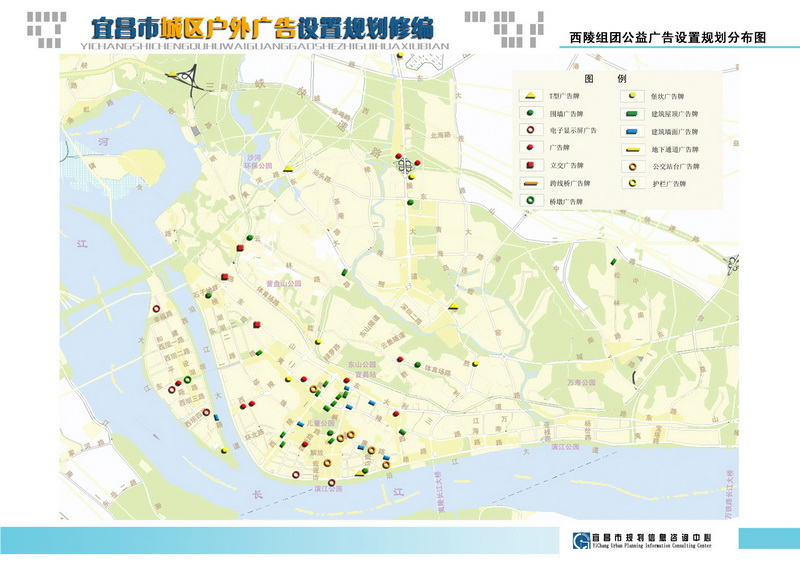Click the 东山公园 label on the map
Image resolution: width=800 pixels, height=566 pixels.
coord(360,365)
